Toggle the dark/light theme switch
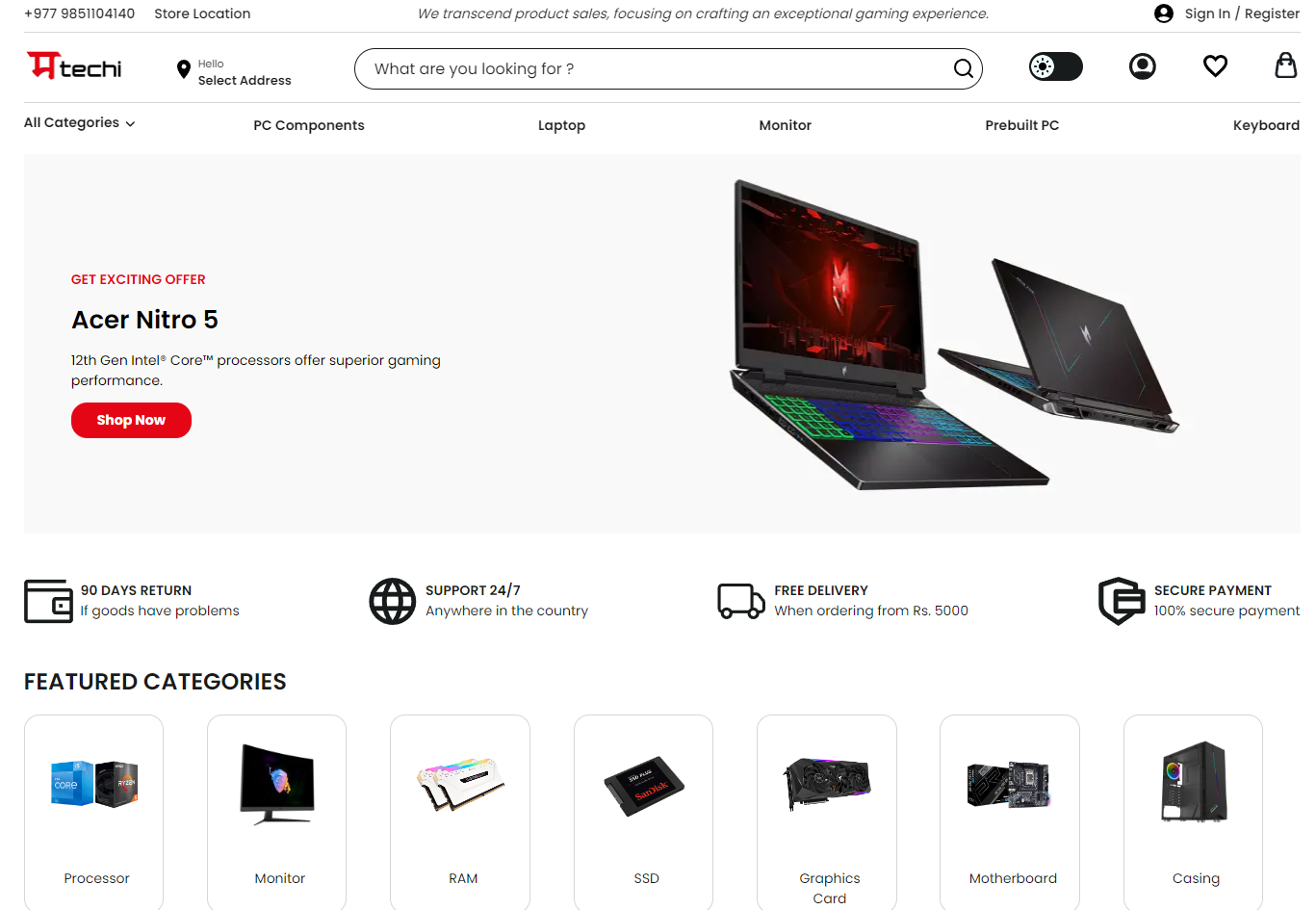Image resolution: width=1316 pixels, height=910 pixels. pos(1056,66)
